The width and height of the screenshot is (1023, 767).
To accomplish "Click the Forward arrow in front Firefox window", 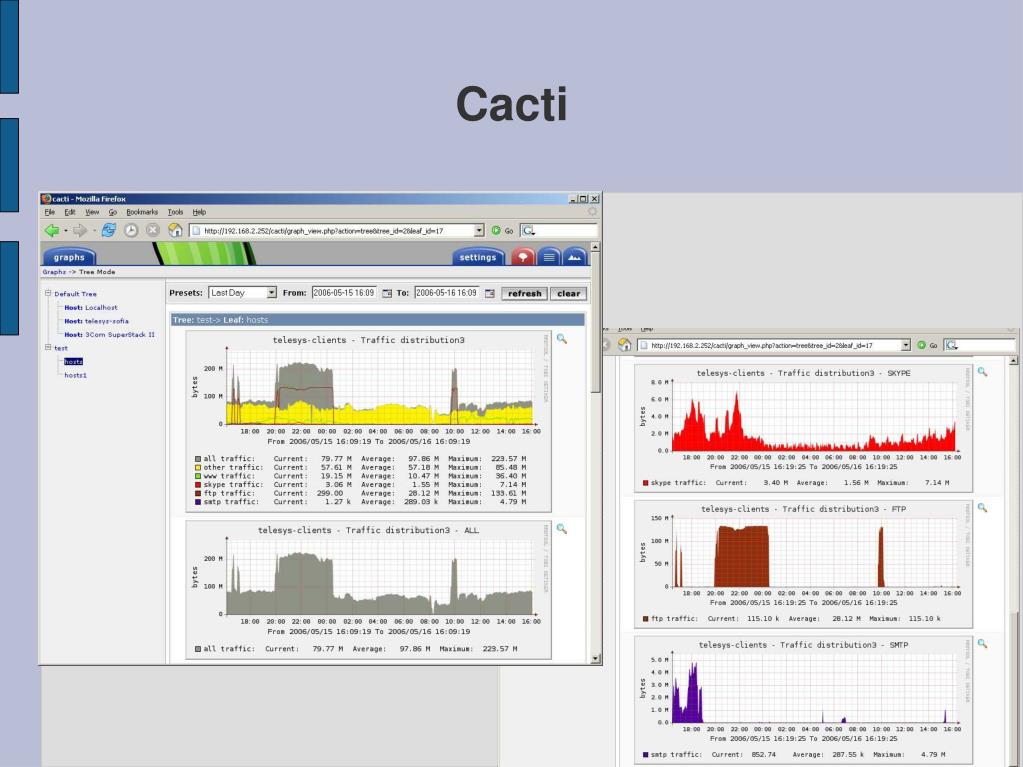I will click(80, 230).
